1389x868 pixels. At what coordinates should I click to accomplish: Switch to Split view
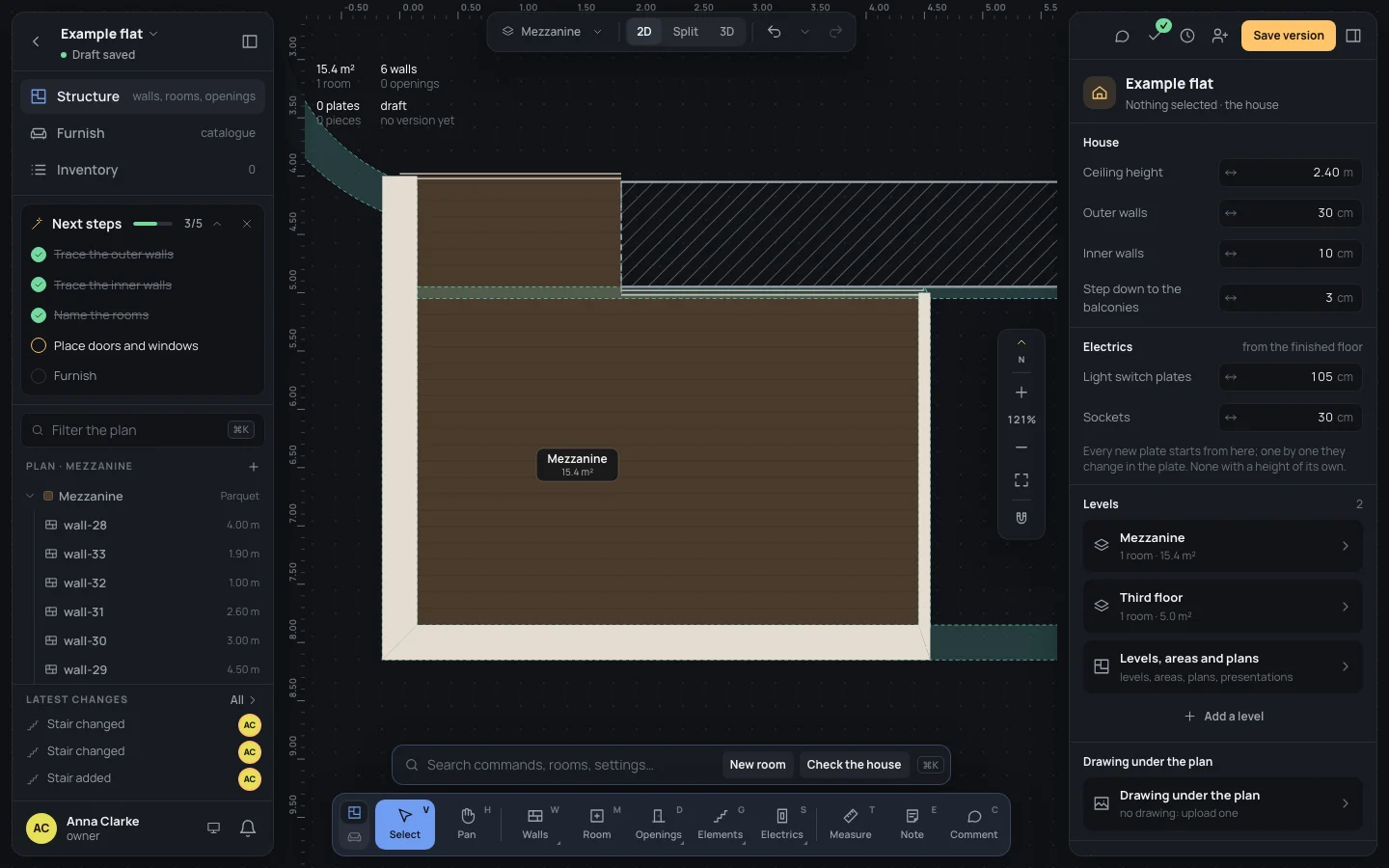686,32
